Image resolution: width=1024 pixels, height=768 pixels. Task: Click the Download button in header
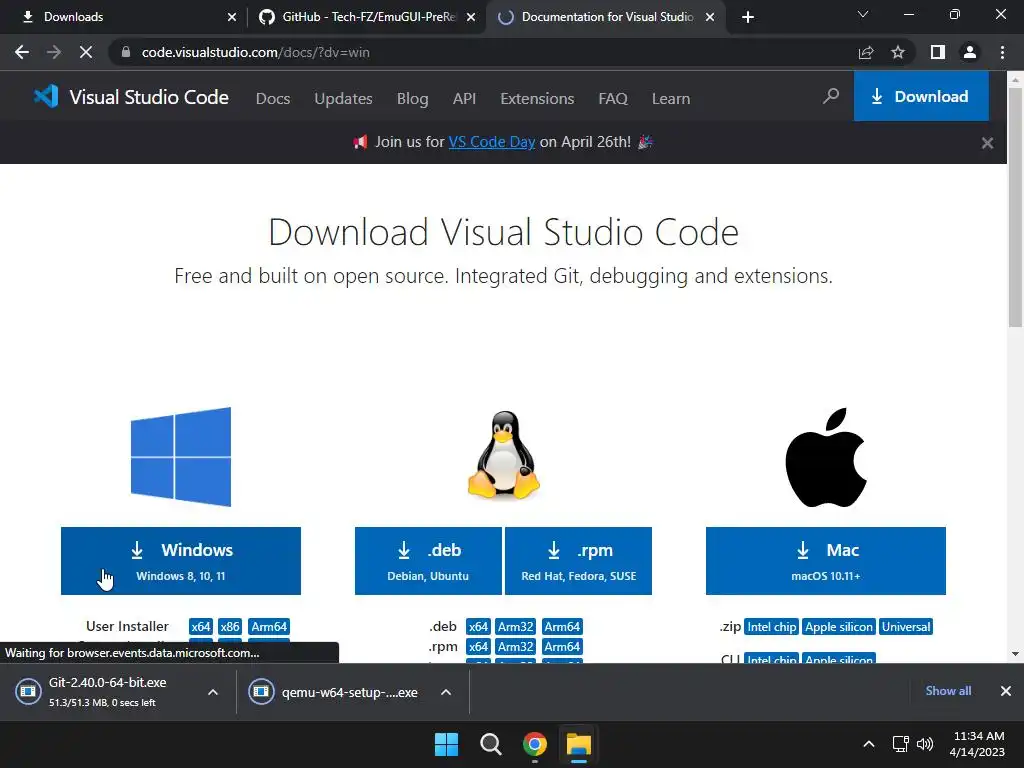click(921, 97)
